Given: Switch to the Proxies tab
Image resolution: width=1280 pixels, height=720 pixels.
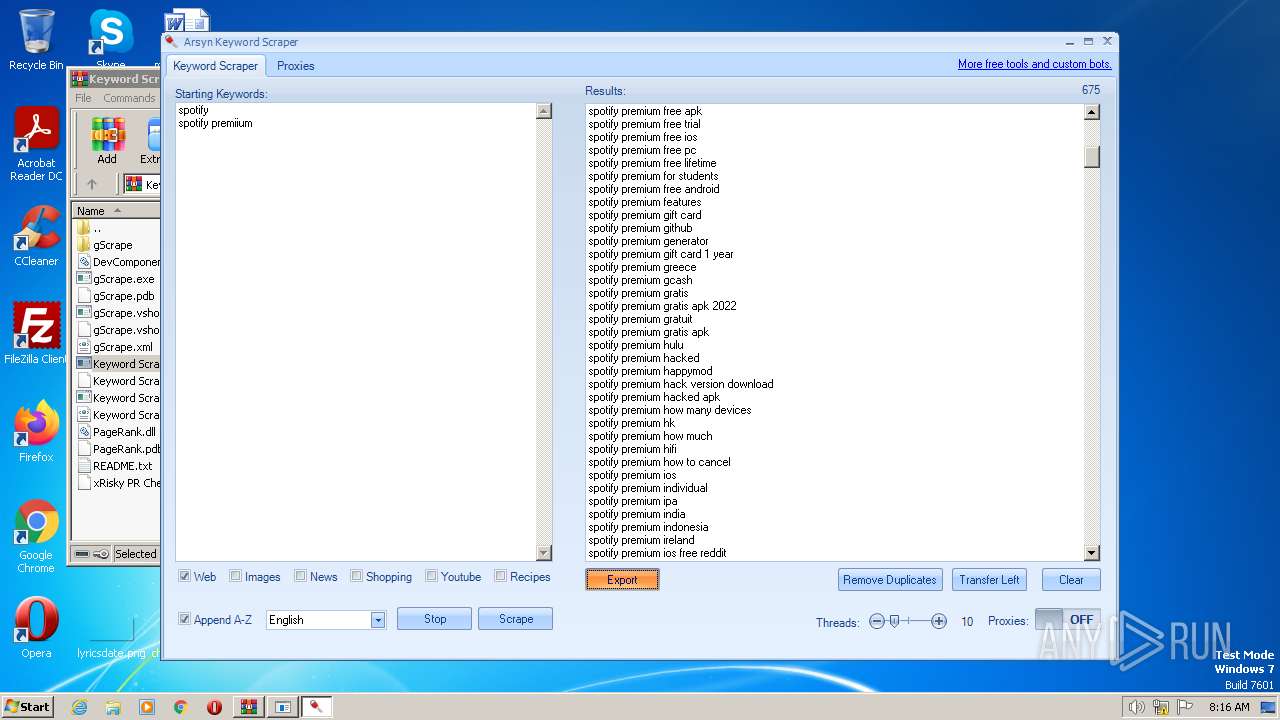Looking at the screenshot, I should click(296, 66).
